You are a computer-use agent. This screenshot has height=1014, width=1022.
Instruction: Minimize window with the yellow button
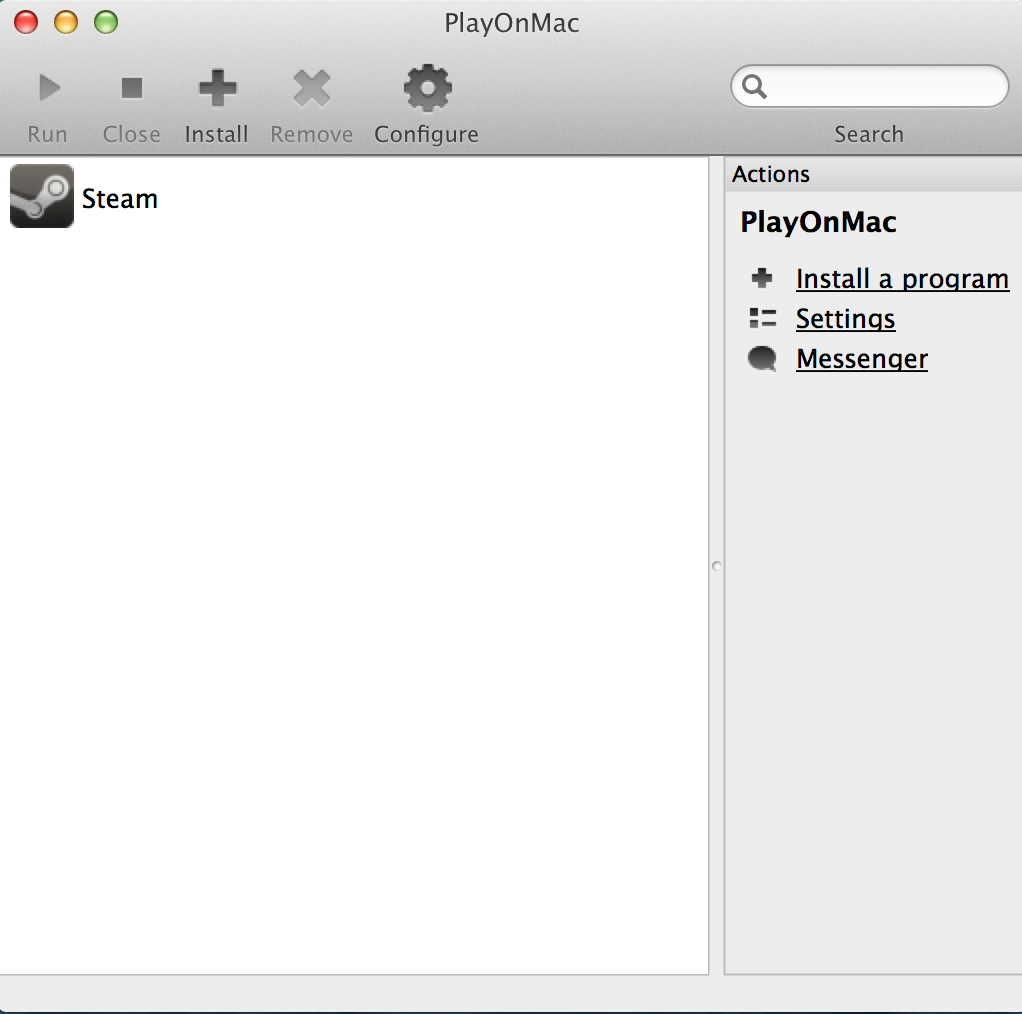[x=66, y=22]
